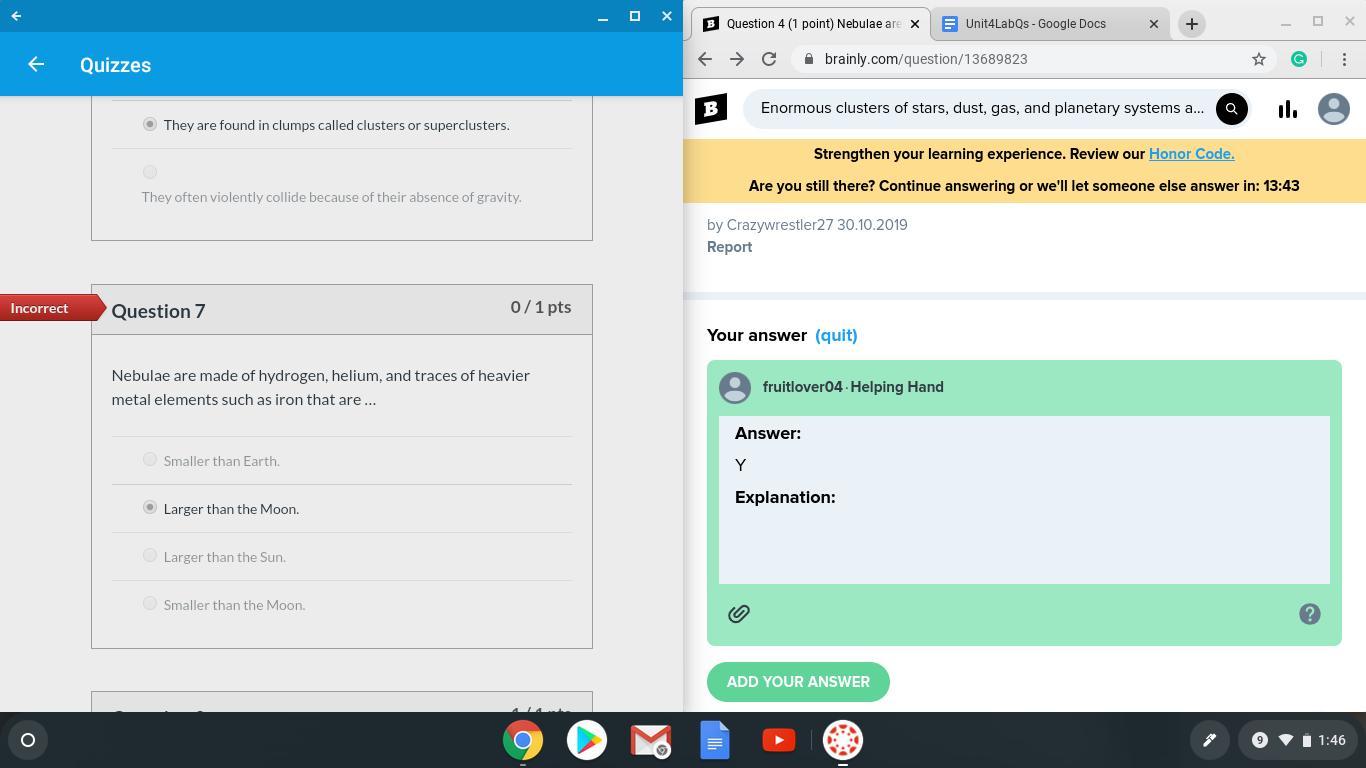Screen dimensions: 1366x768
Task: Click the Quizzes window title bar back arrow
Action: click(16, 16)
